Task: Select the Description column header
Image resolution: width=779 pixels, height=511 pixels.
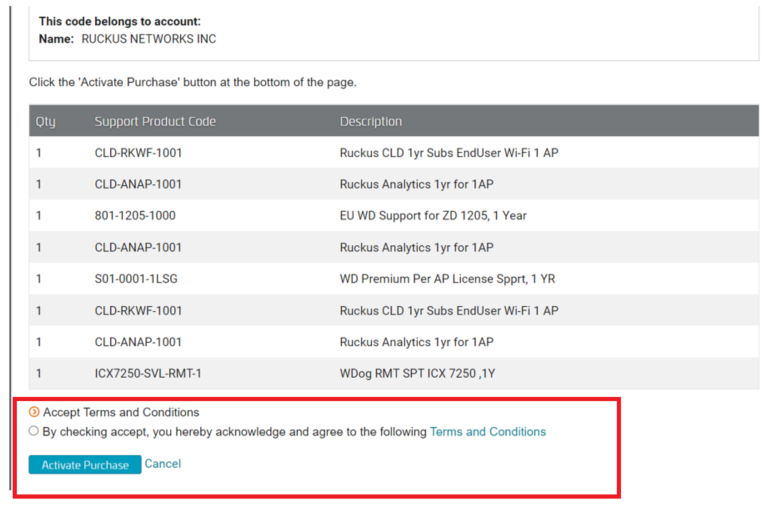Action: pos(371,121)
